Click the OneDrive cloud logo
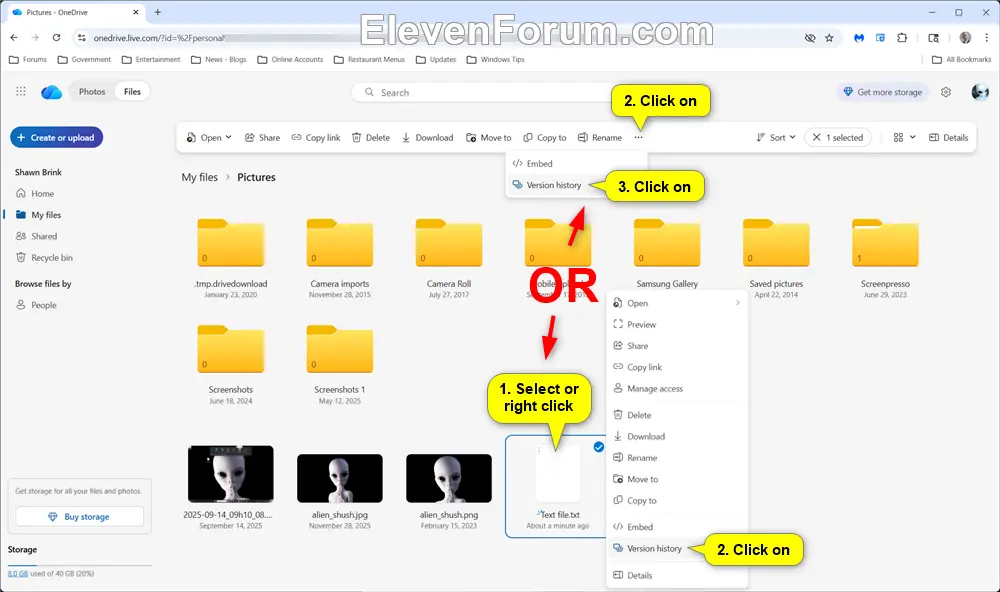The image size is (1000, 592). point(51,92)
